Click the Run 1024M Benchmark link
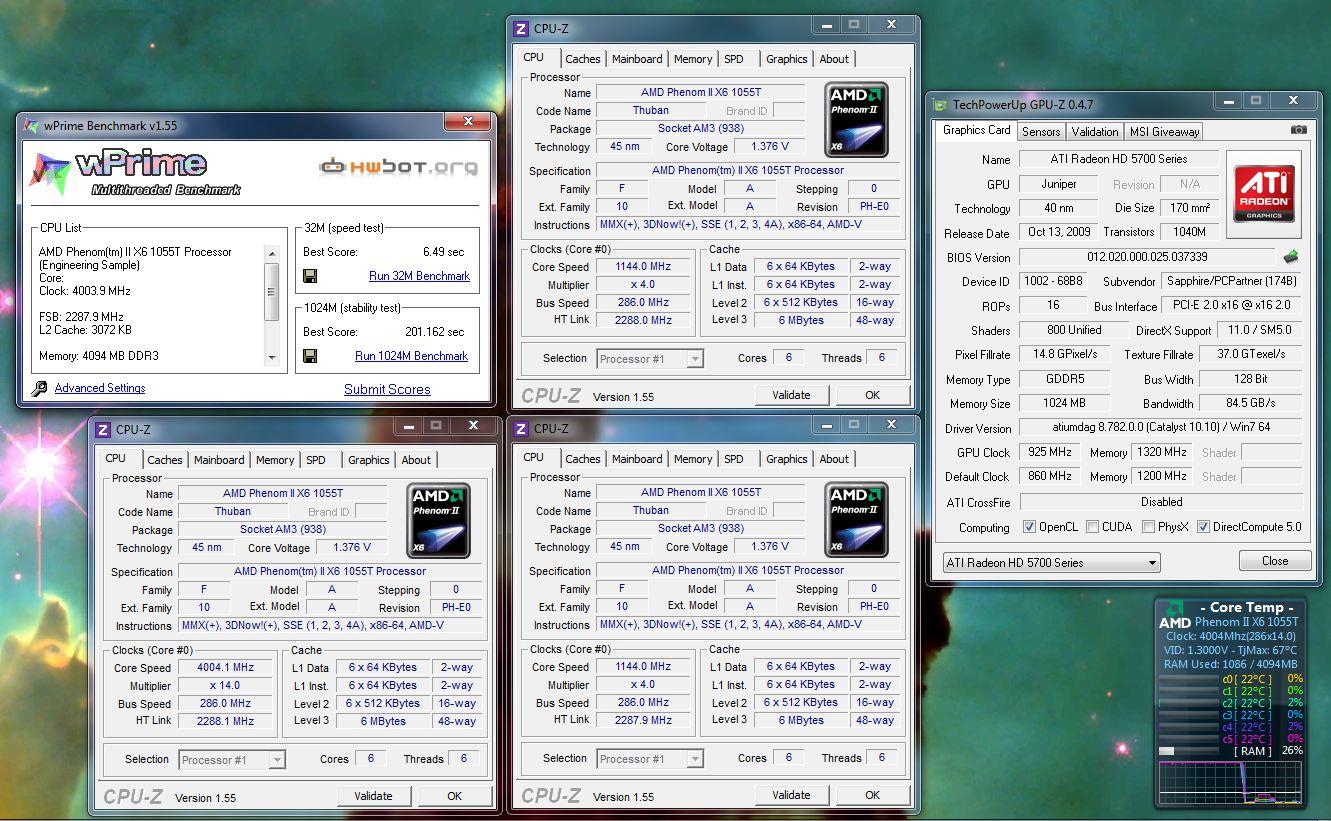 pos(411,356)
